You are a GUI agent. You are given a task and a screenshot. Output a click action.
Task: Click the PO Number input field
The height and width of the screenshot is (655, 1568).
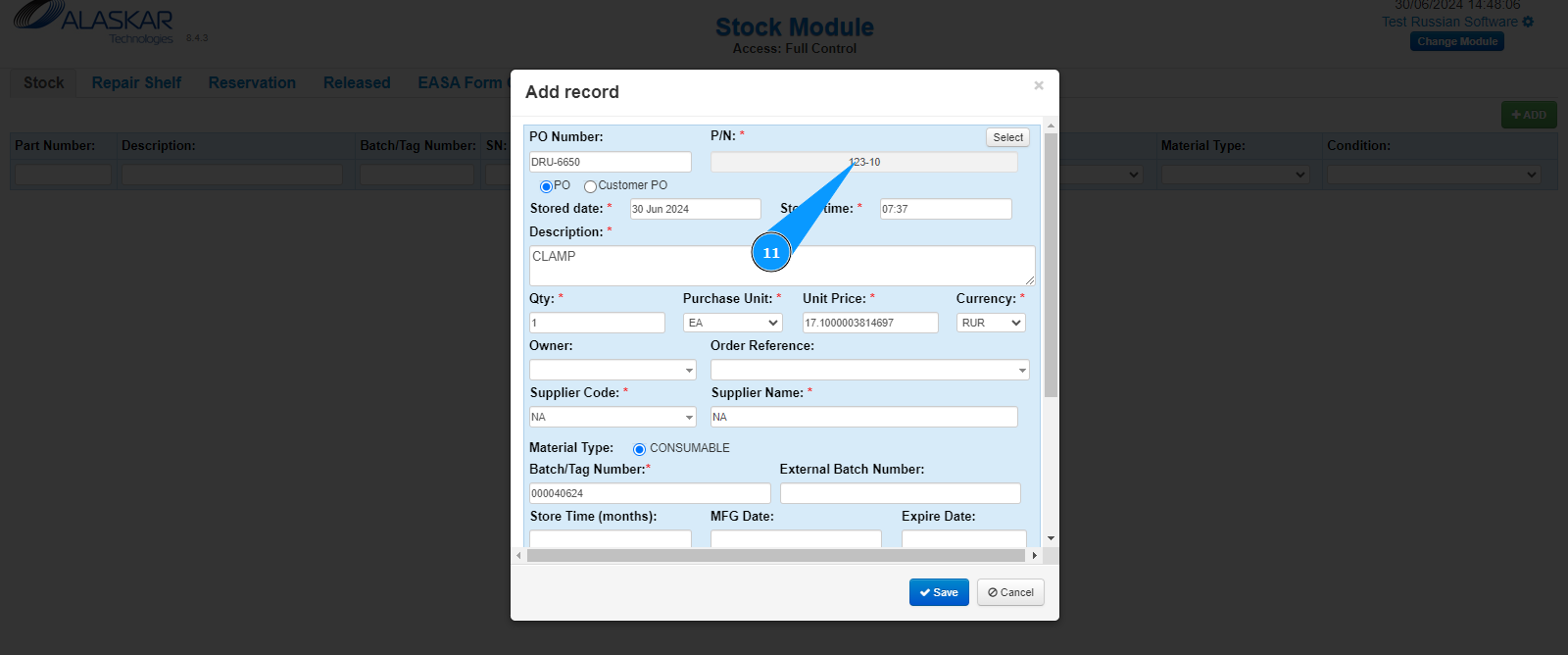click(x=610, y=162)
